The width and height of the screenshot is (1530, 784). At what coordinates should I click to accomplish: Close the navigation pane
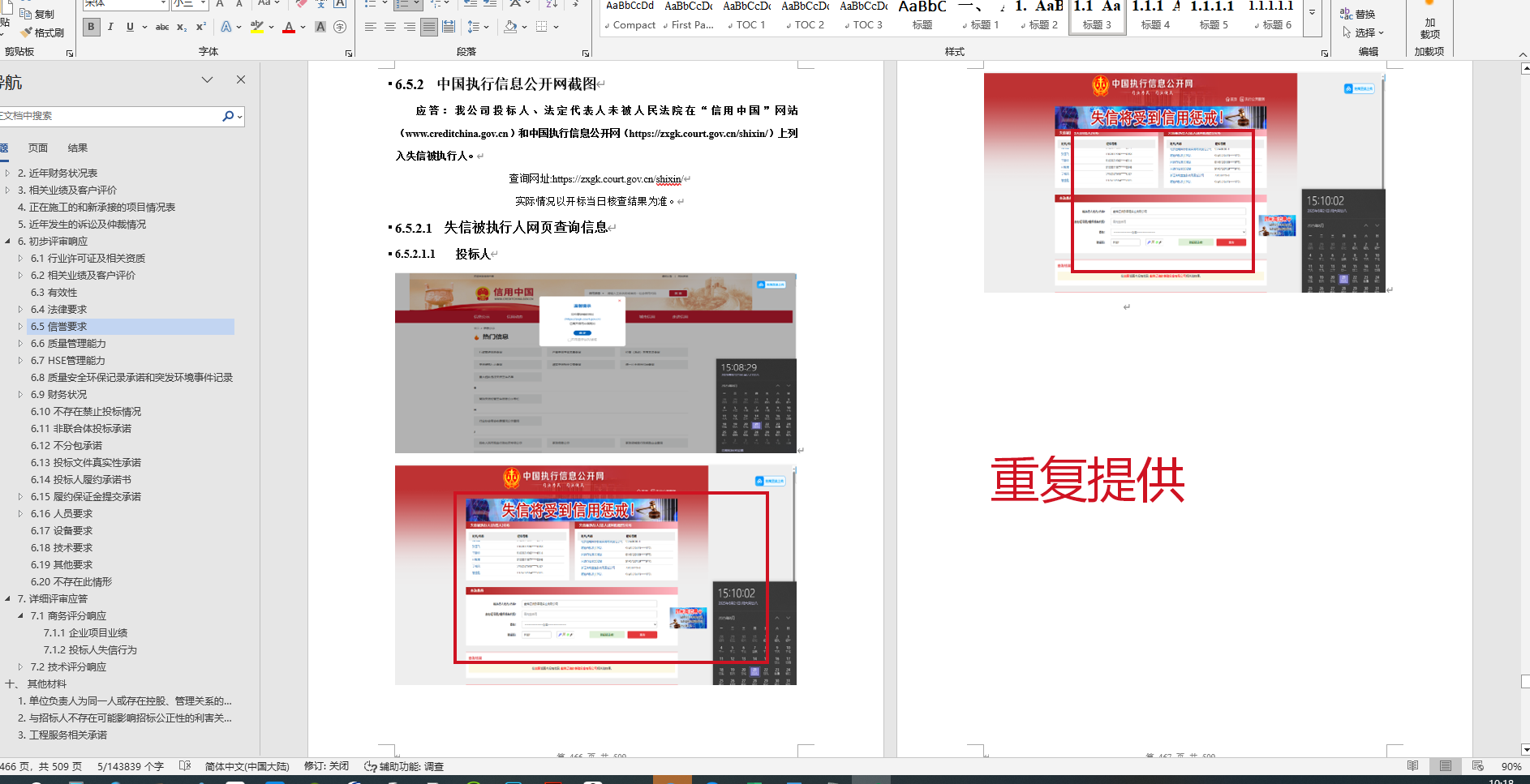[x=241, y=79]
